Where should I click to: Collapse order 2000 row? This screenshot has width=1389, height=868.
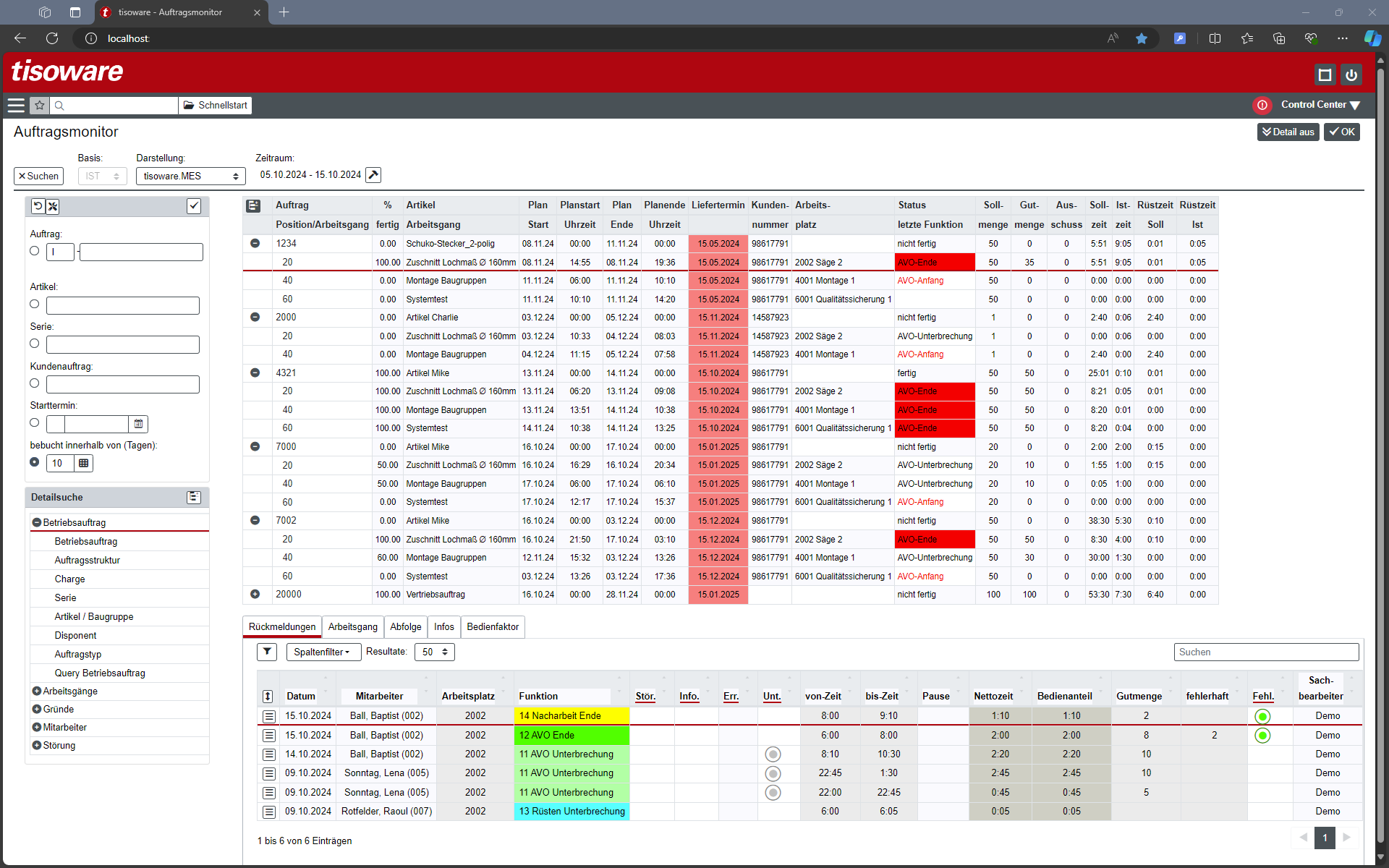click(255, 318)
